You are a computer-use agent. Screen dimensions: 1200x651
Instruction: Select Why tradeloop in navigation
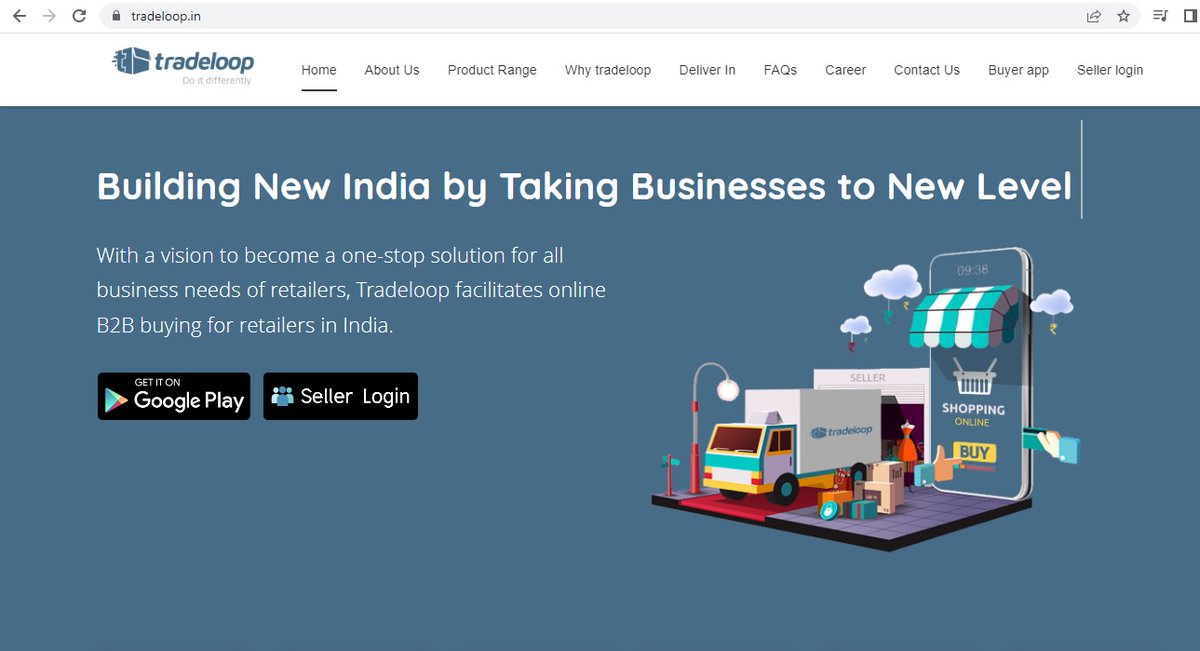(608, 70)
